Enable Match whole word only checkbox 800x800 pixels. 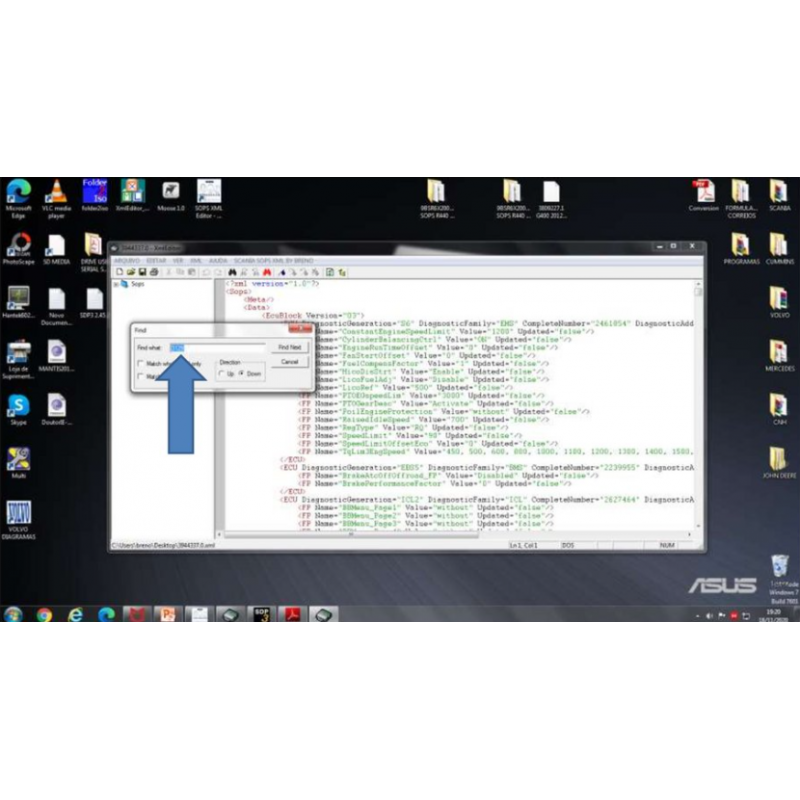click(141, 363)
